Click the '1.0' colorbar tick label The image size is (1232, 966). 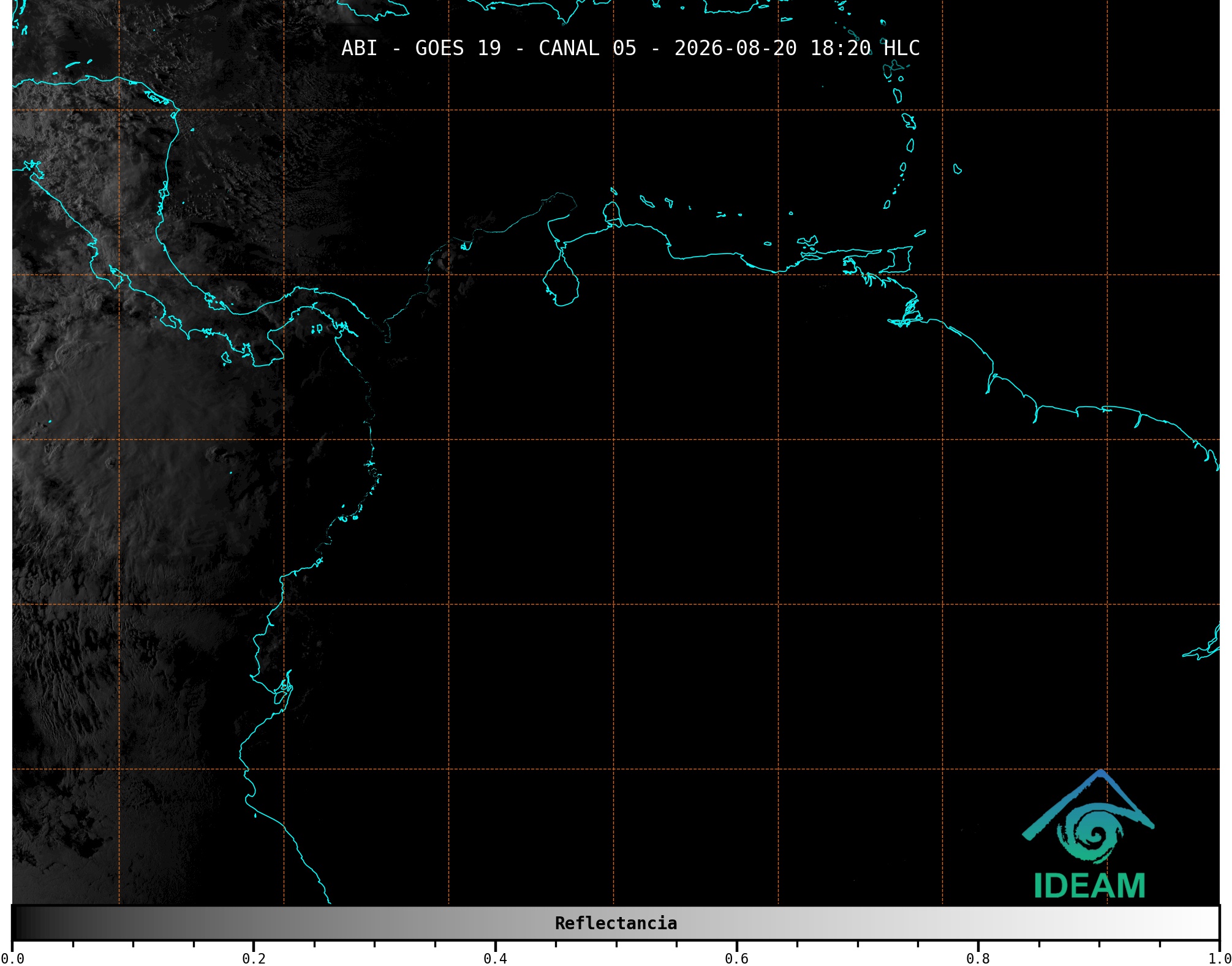[x=1219, y=959]
